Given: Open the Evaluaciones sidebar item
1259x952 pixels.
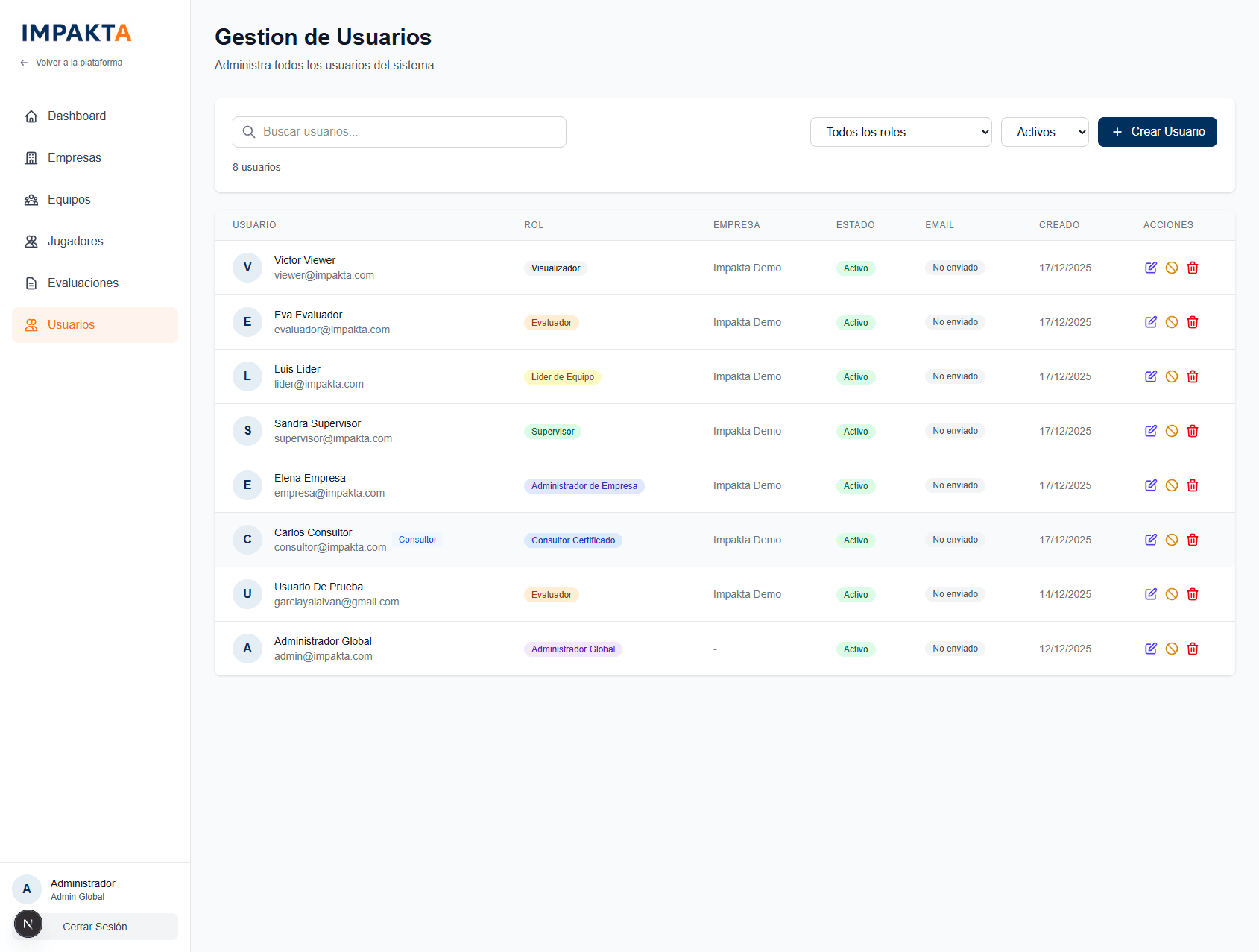Looking at the screenshot, I should click(83, 283).
